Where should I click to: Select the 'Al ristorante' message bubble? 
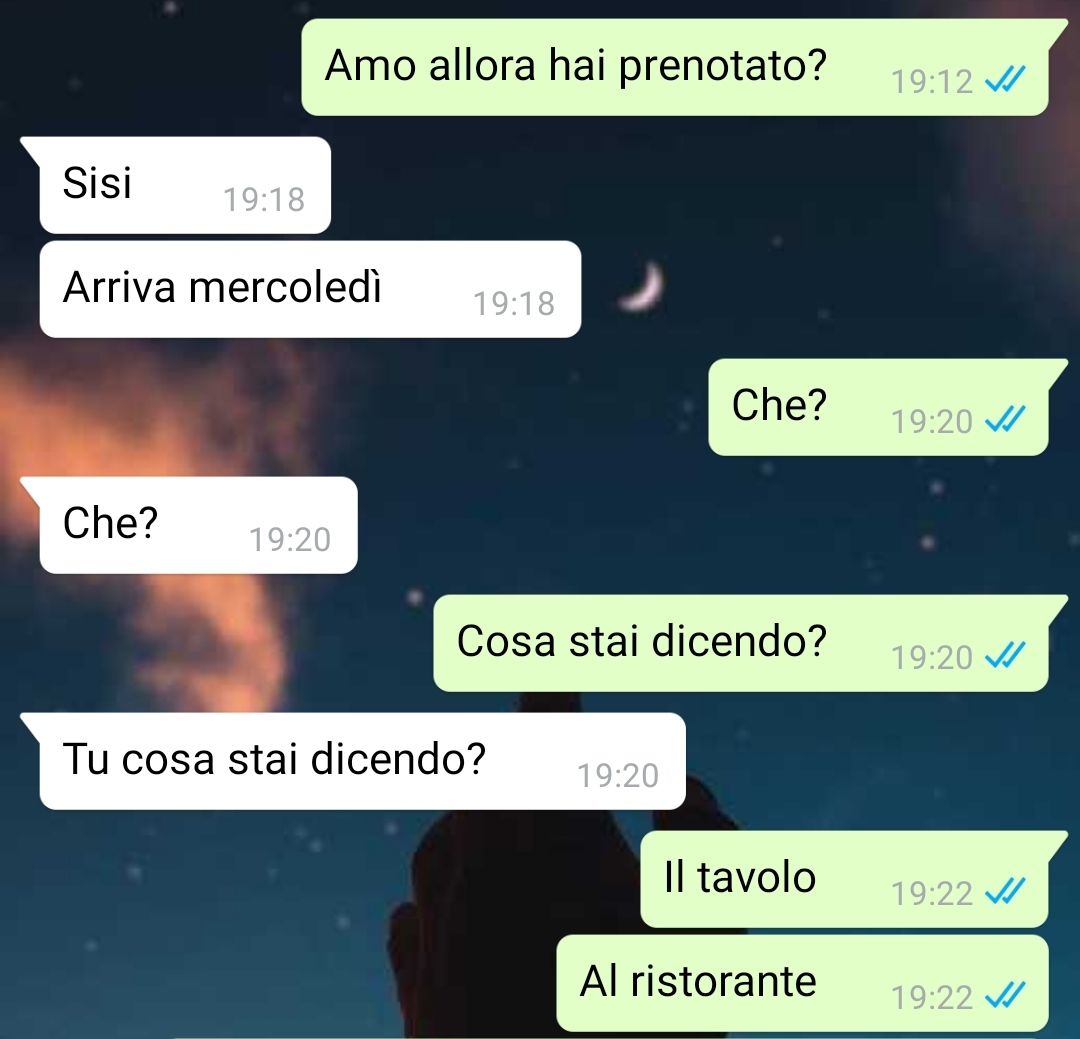802,983
